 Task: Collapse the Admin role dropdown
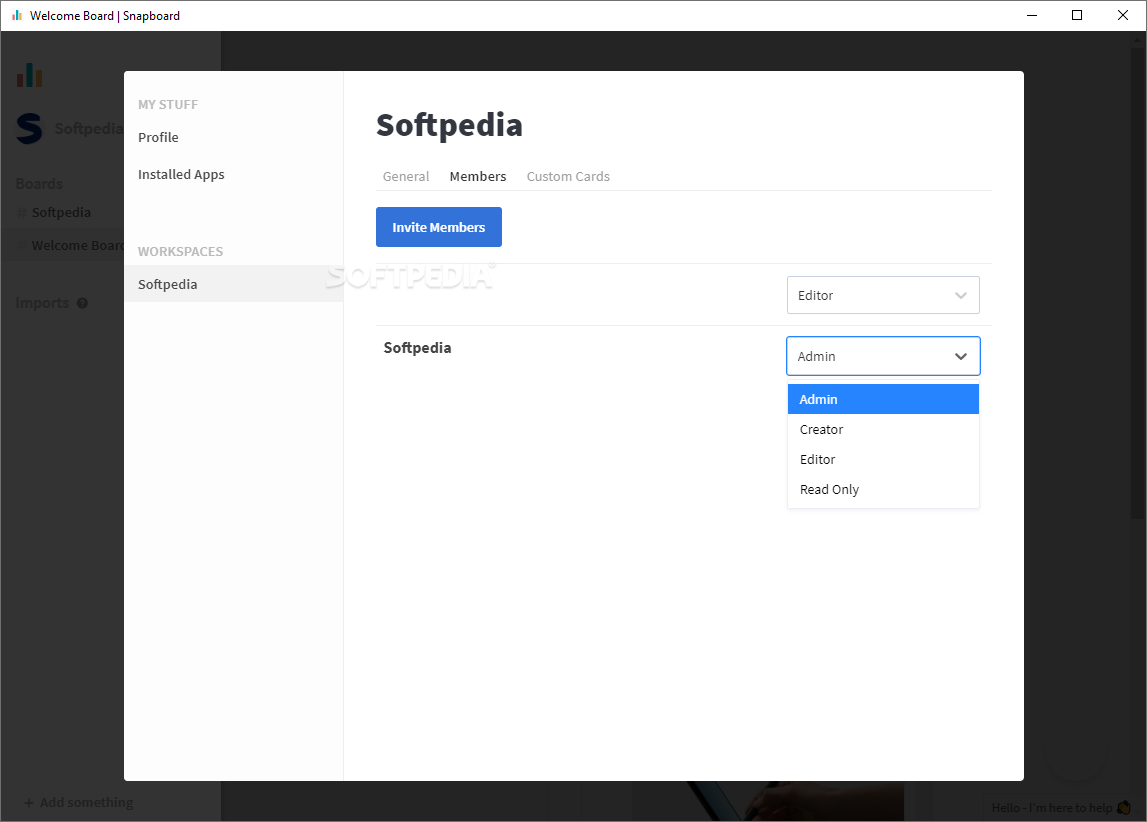pyautogui.click(x=883, y=356)
